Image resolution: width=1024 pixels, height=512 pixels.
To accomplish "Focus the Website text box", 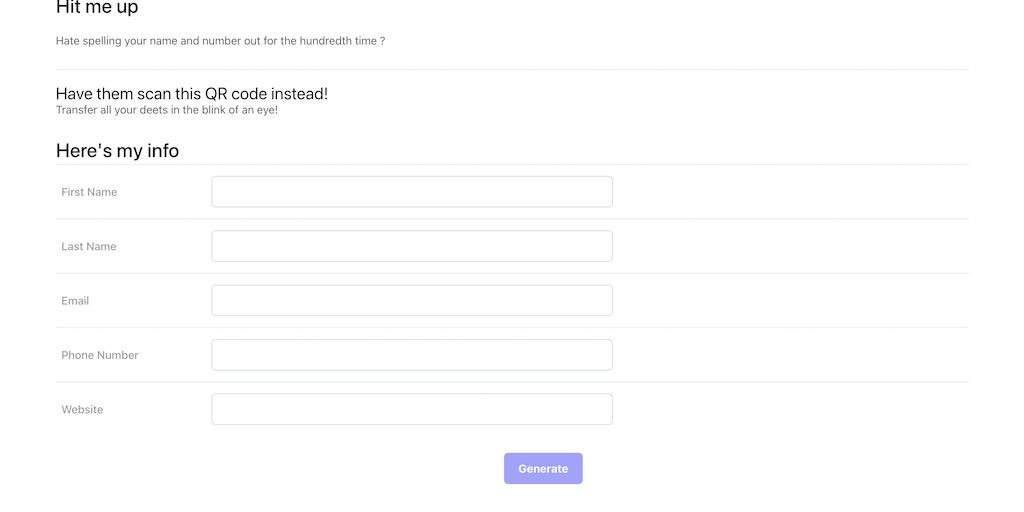I will point(411,409).
